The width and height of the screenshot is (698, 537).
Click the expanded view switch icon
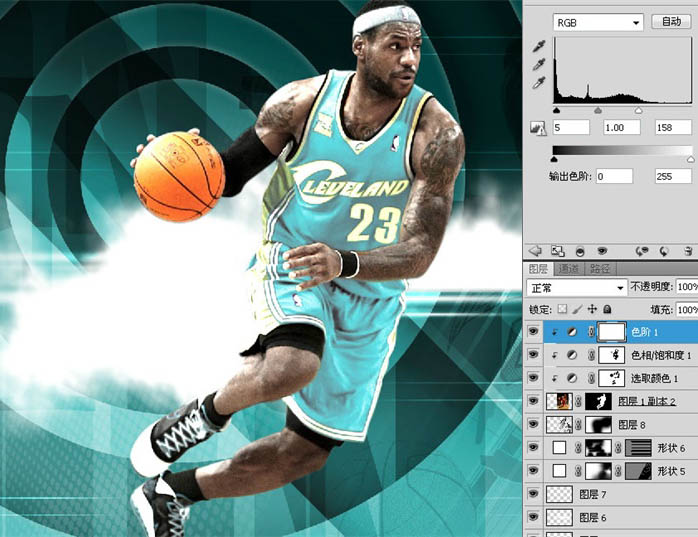pos(557,251)
